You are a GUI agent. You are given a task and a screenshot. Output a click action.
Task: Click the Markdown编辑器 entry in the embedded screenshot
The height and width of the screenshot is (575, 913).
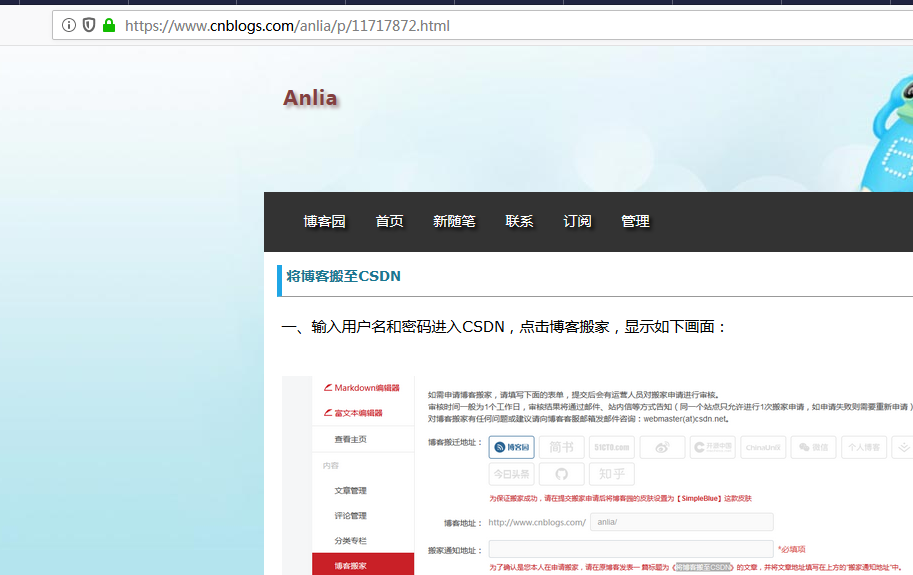pyautogui.click(x=362, y=388)
